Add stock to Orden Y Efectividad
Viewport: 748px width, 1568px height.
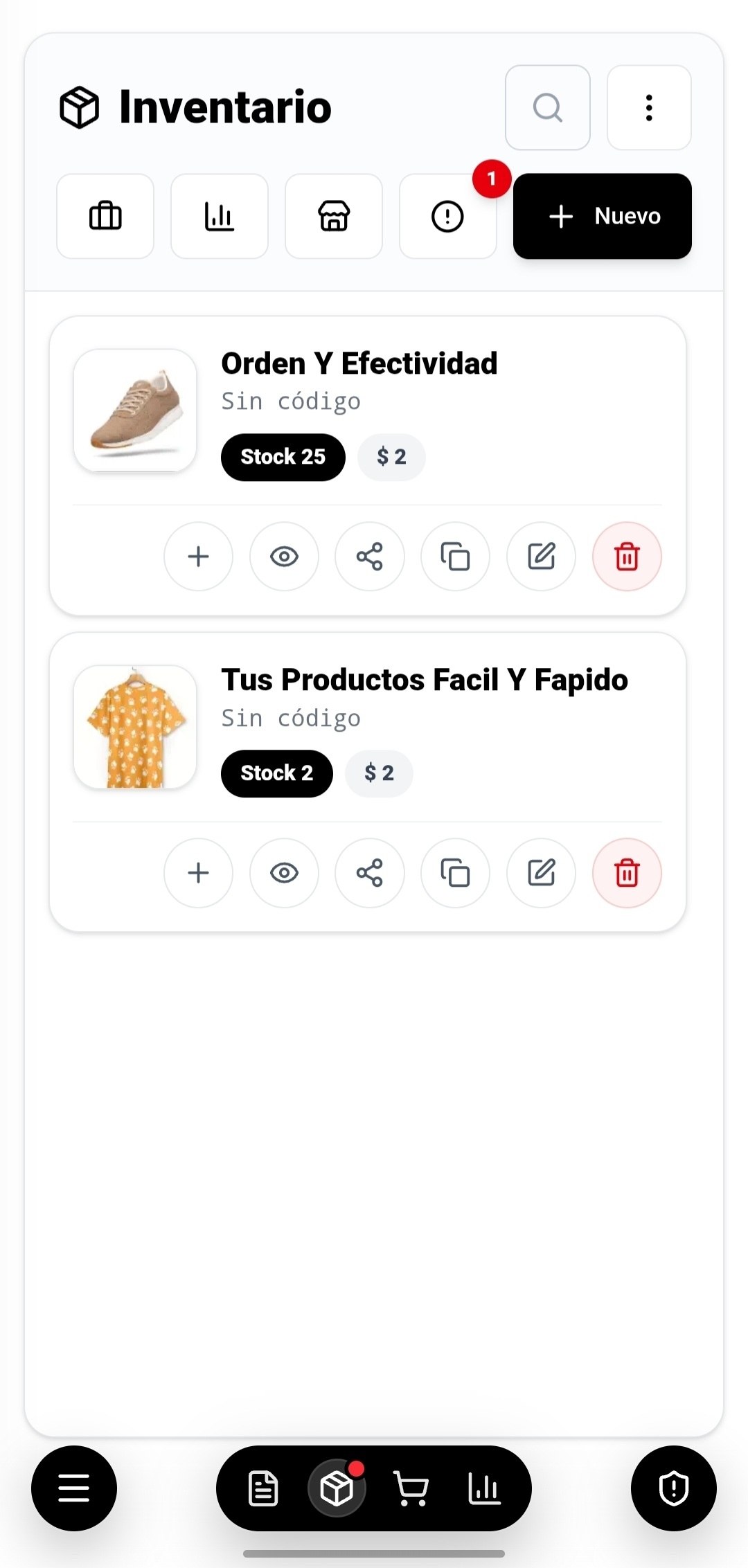[x=198, y=557]
